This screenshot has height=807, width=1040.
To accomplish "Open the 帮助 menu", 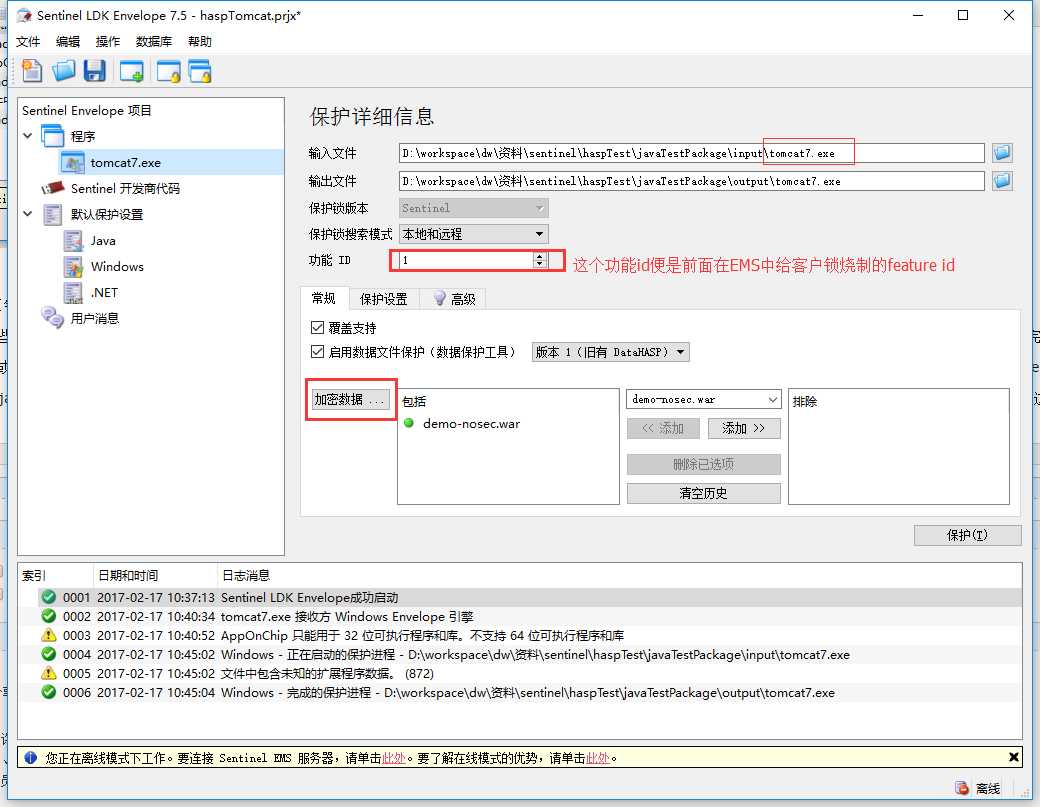I will 200,42.
